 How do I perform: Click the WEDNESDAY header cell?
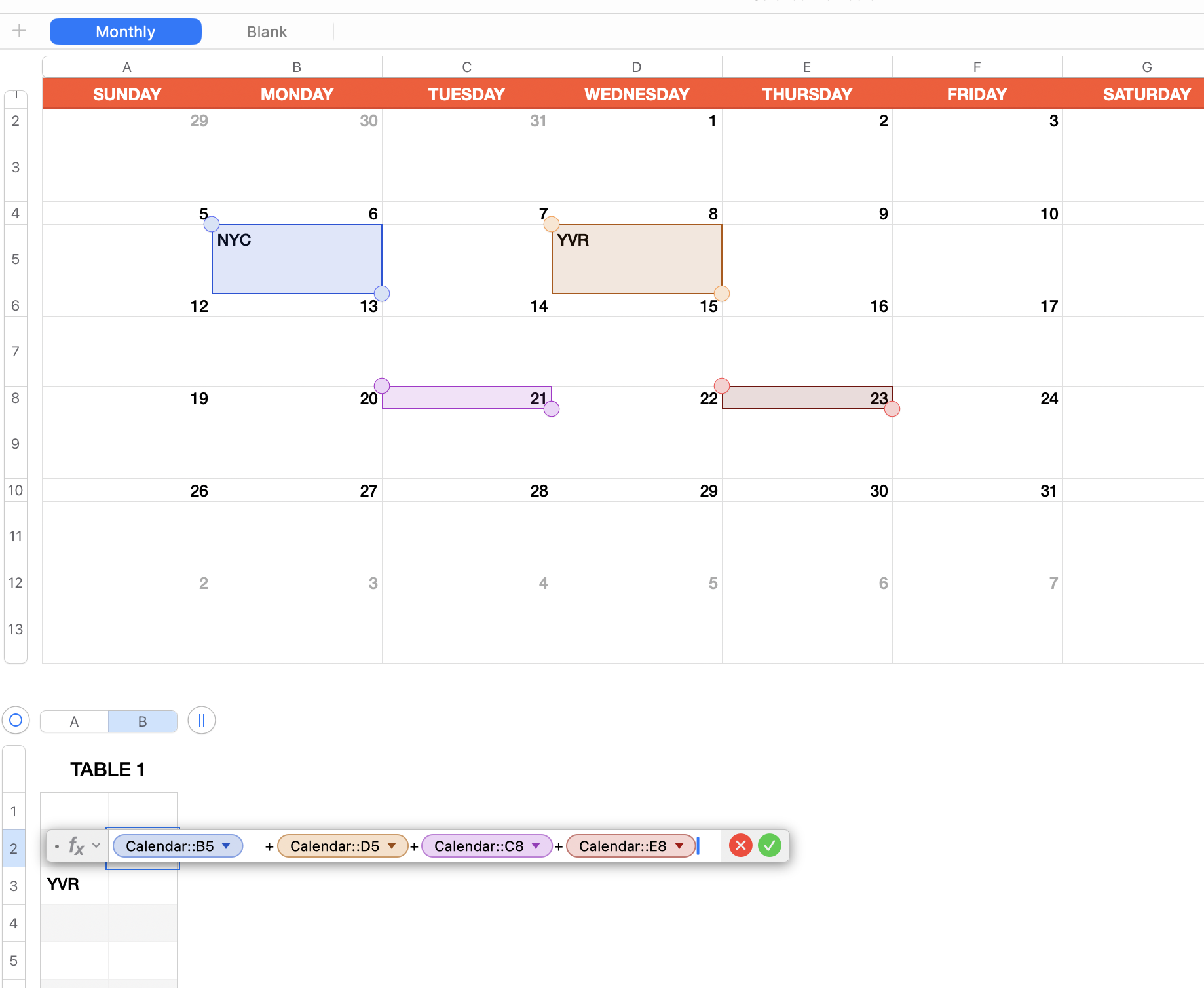click(637, 94)
